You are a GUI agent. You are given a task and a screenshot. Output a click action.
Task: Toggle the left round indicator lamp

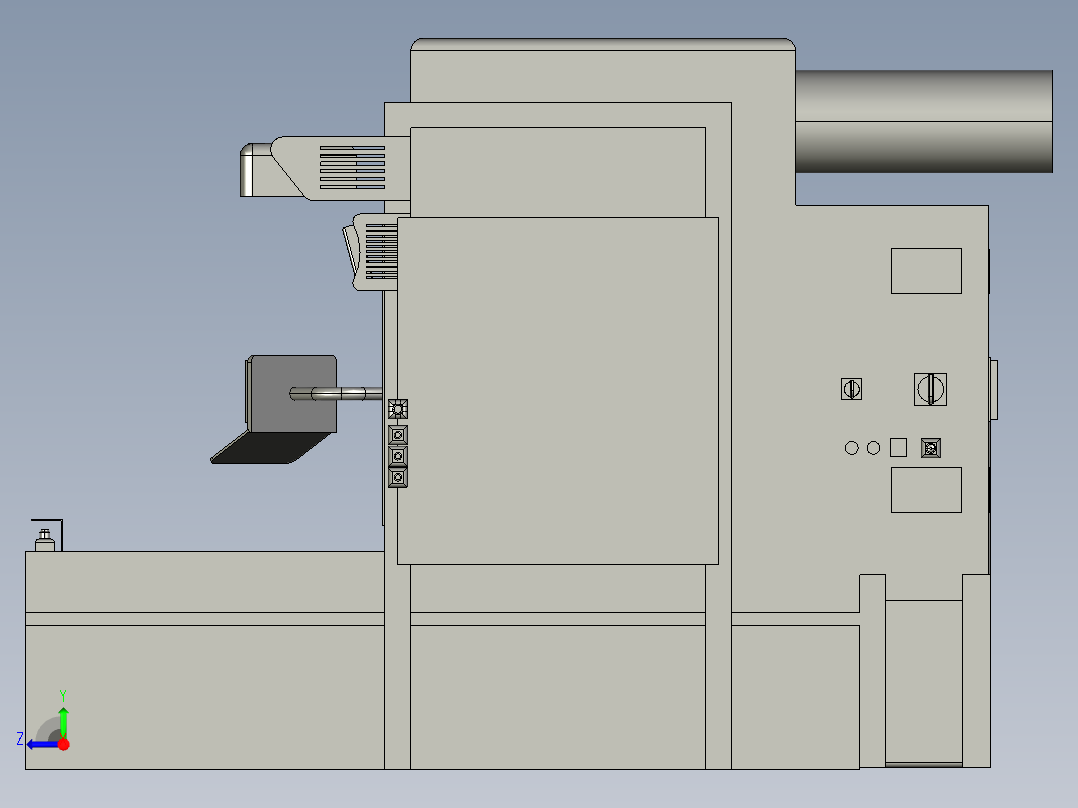(851, 448)
